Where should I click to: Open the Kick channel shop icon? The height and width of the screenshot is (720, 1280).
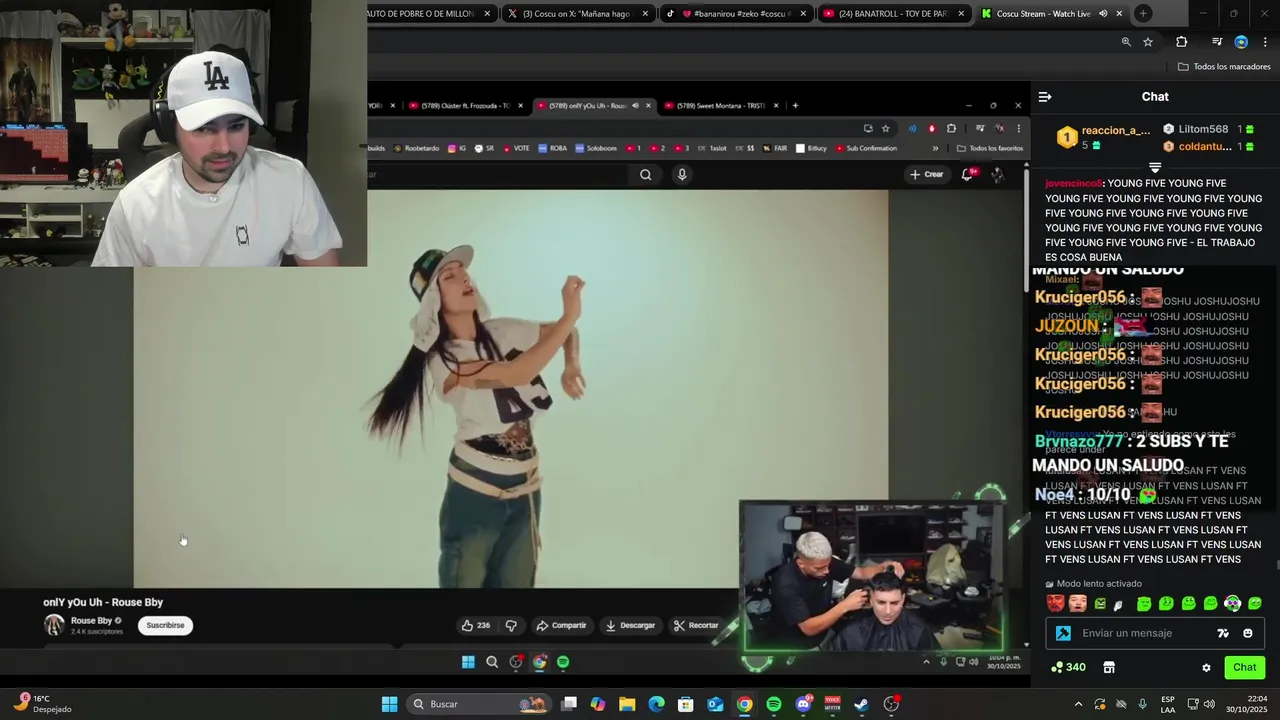point(1109,667)
